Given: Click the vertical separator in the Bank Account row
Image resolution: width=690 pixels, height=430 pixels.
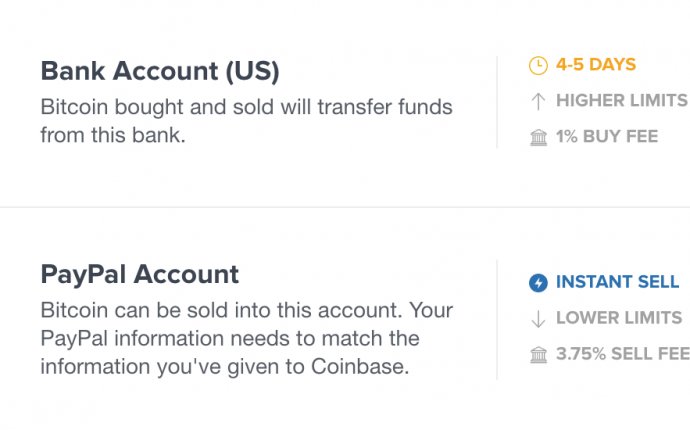Looking at the screenshot, I should 497,102.
